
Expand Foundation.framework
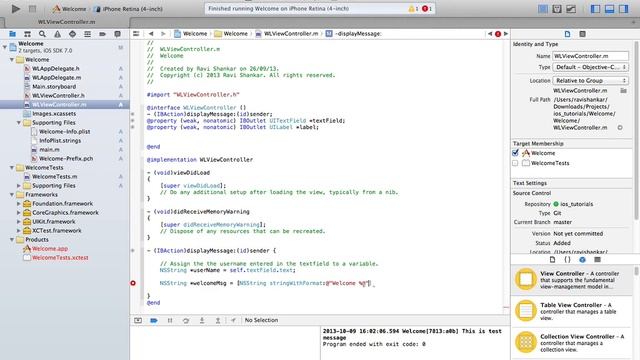pos(19,203)
